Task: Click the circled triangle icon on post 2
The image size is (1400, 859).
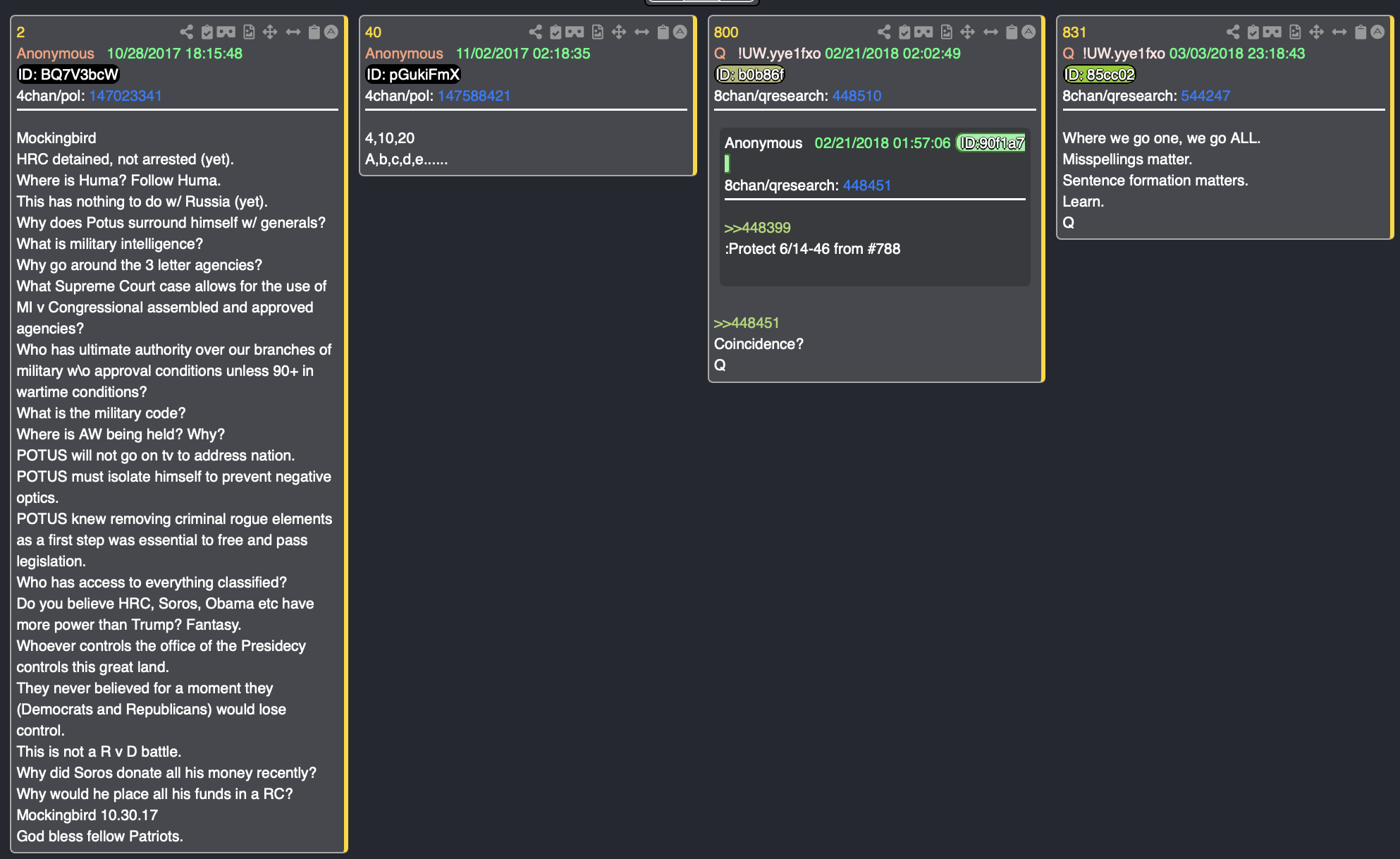Action: [331, 32]
